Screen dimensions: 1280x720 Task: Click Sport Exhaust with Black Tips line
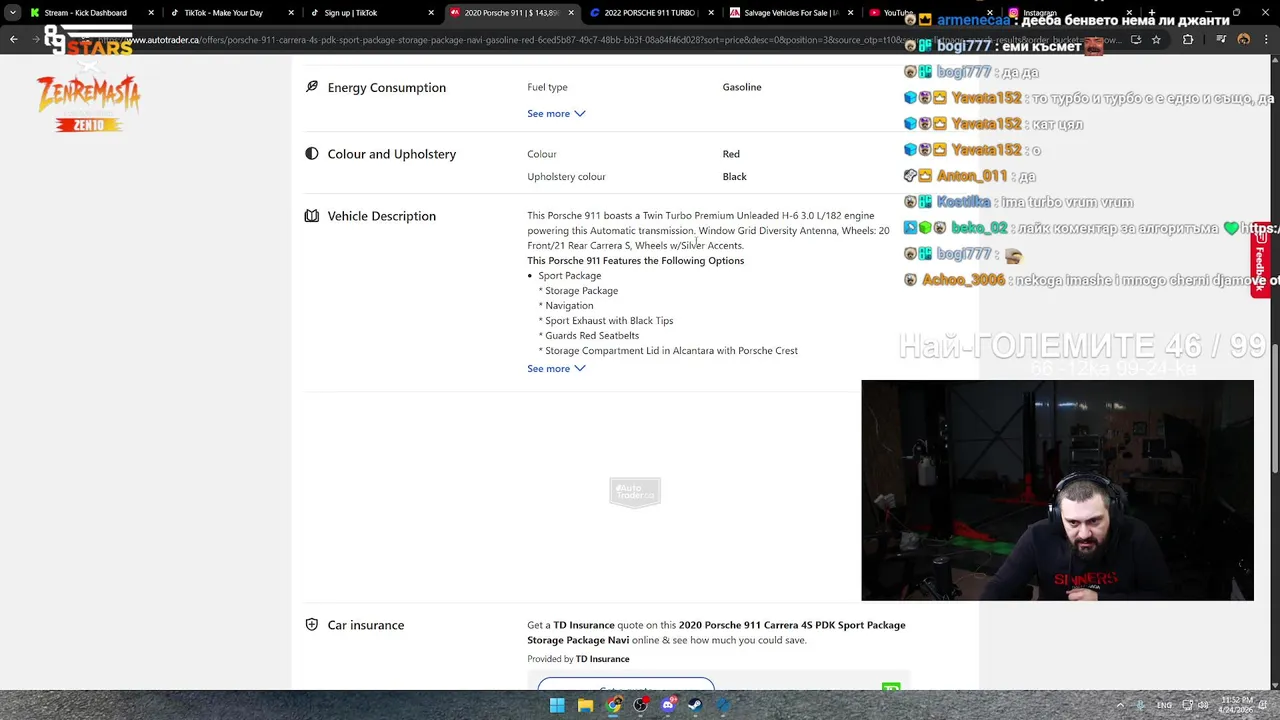pos(606,320)
